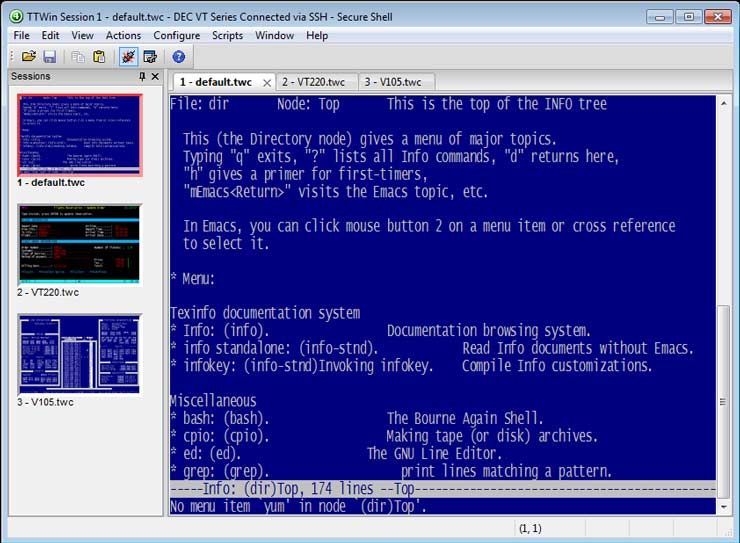
Task: Open the session configuration toolbar icon
Action: 150,57
